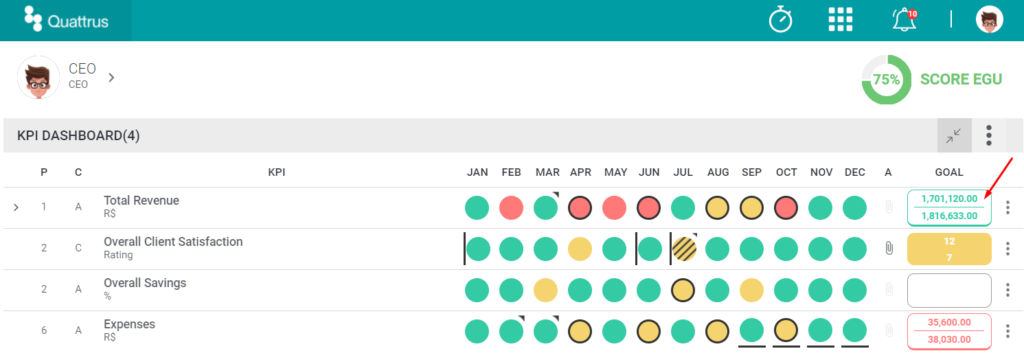Click Expenses goal box
This screenshot has height=362, width=1024.
pos(949,331)
